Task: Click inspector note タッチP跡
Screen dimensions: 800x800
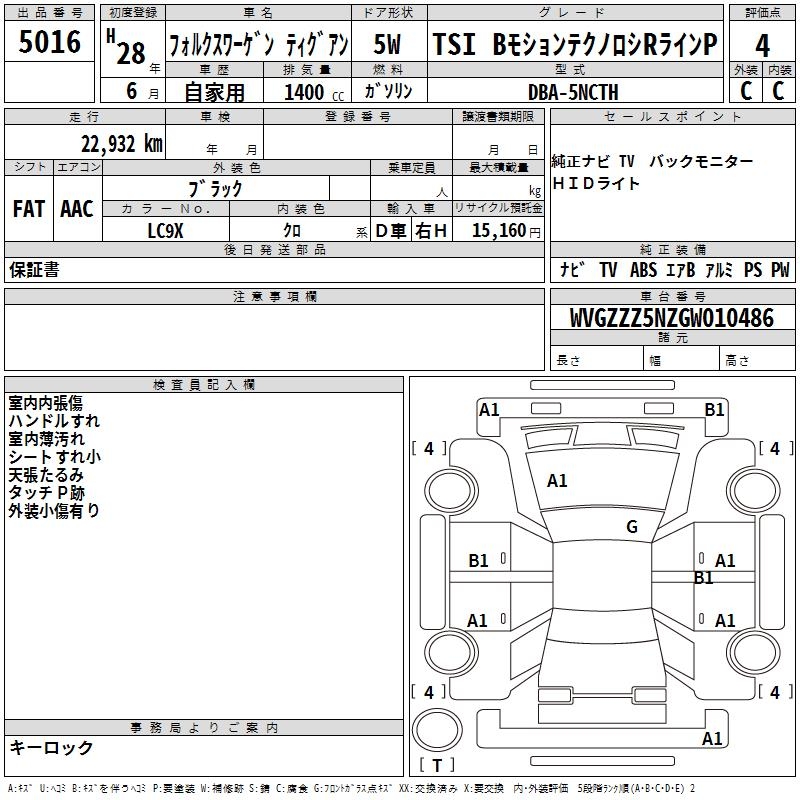Action: click(x=46, y=493)
